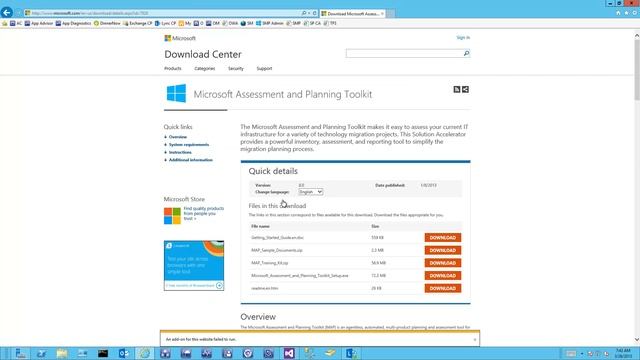Click the address bar URL field
This screenshot has height=360, width=640.
click(163, 13)
